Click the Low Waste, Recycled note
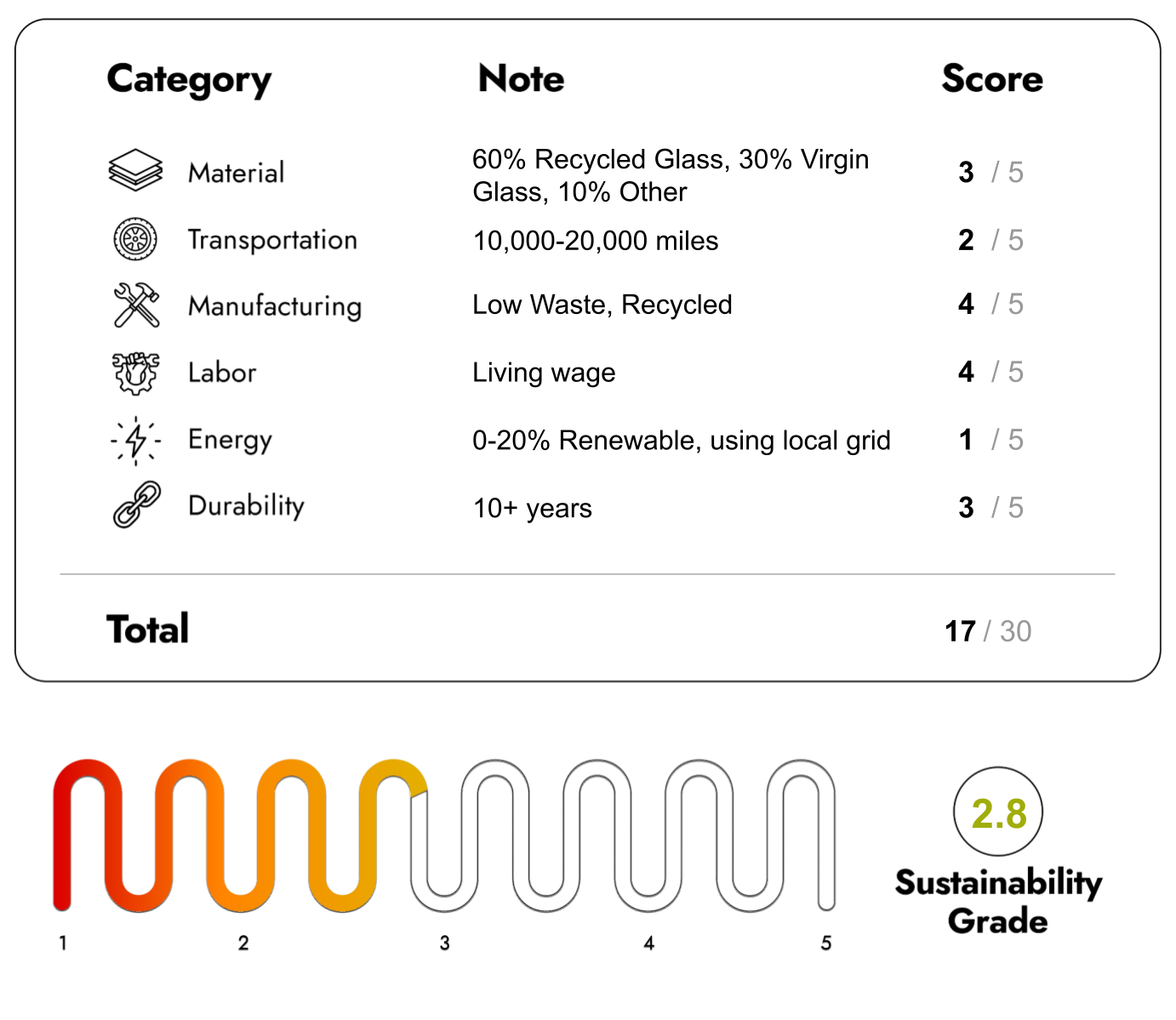 coord(602,305)
